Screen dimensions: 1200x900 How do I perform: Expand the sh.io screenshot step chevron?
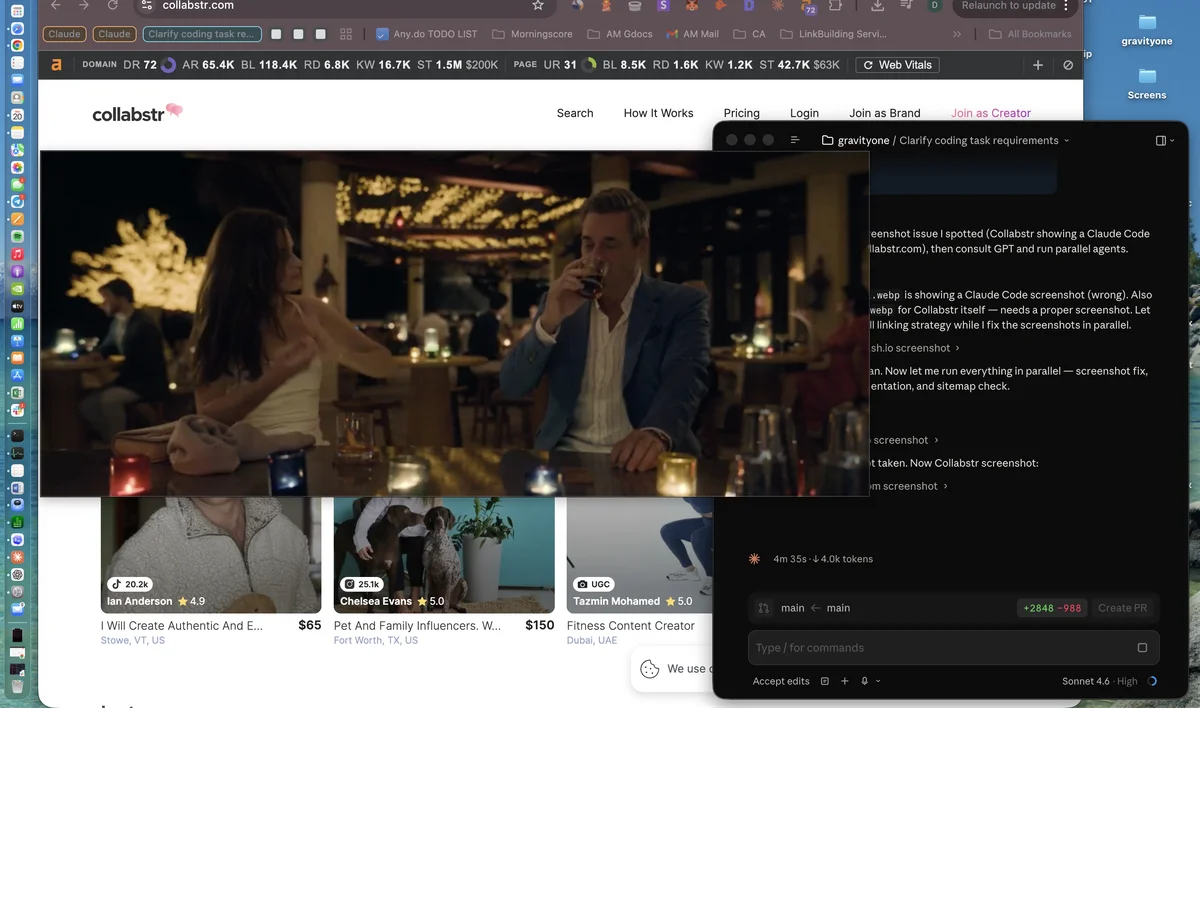tap(957, 348)
